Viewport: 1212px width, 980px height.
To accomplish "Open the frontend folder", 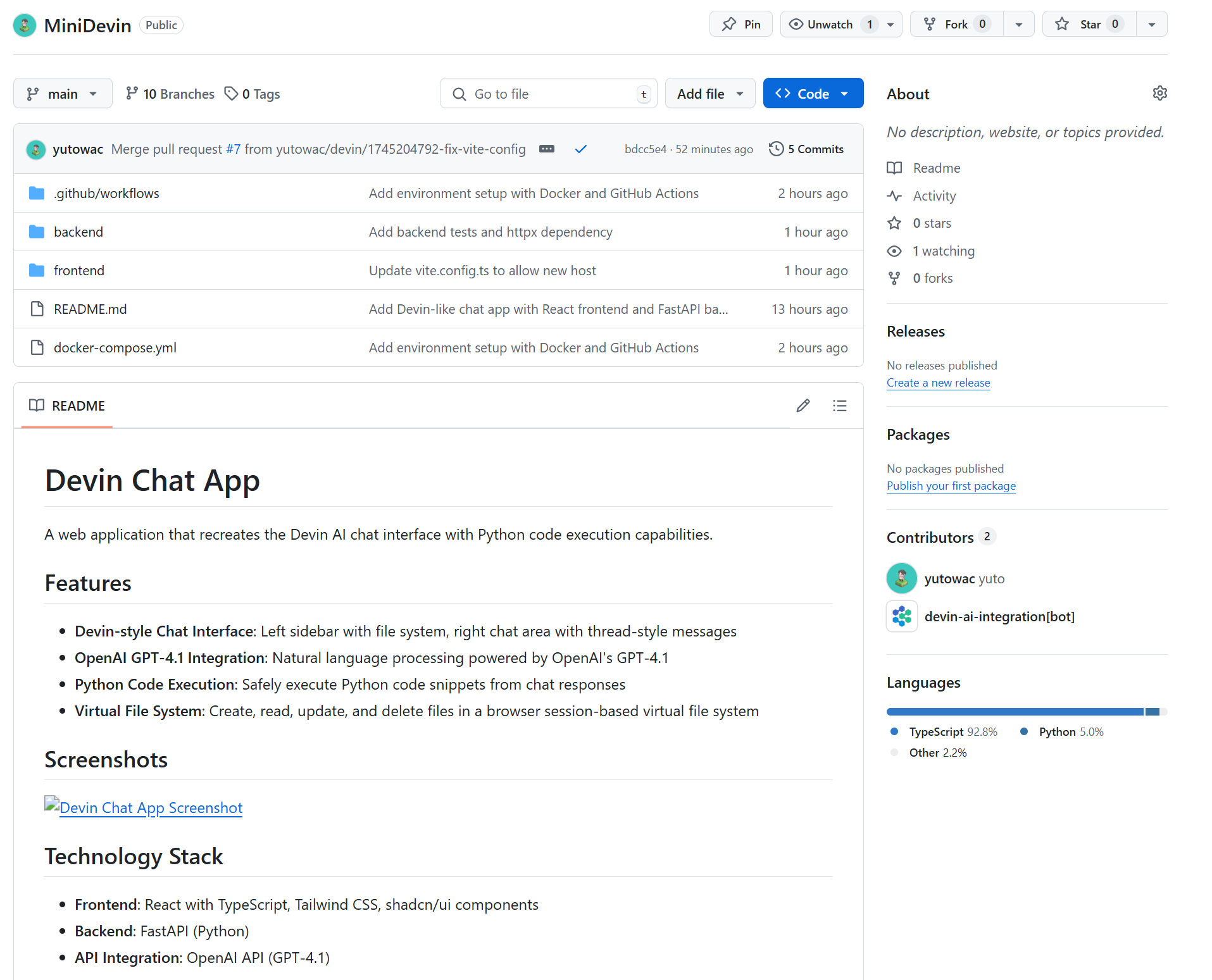I will pos(79,271).
